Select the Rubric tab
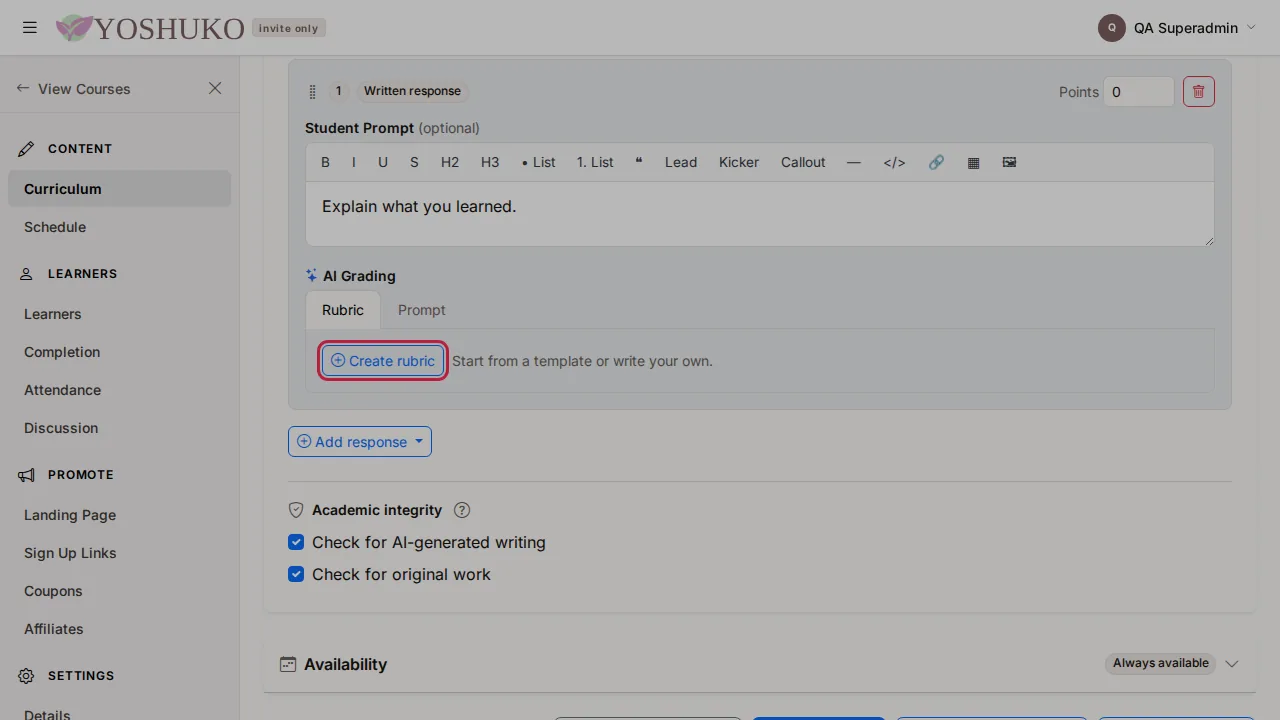The height and width of the screenshot is (720, 1280). (343, 310)
